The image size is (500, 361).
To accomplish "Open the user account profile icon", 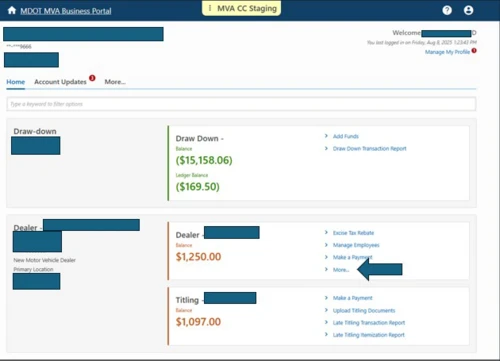I will click(x=468, y=10).
